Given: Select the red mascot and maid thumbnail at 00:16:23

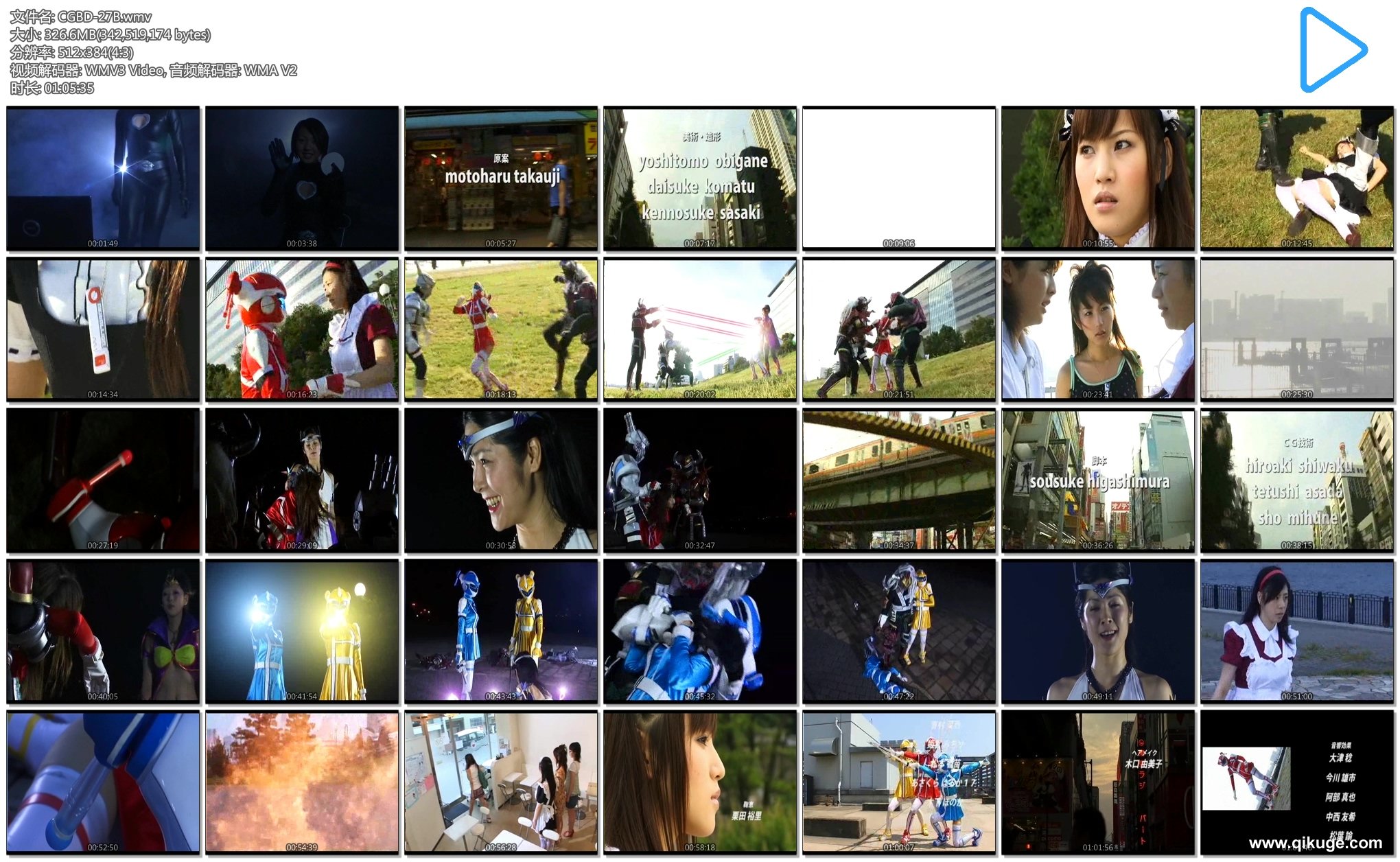Looking at the screenshot, I should pos(302,329).
